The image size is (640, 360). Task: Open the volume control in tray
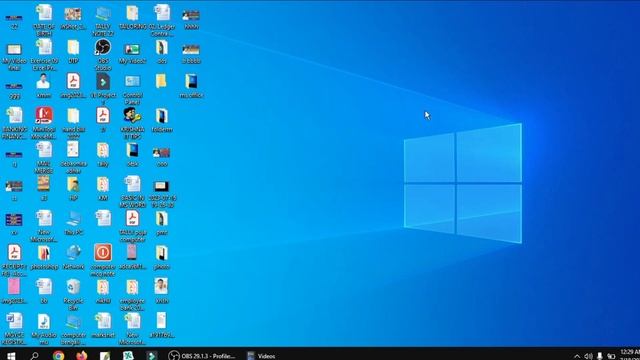588,356
